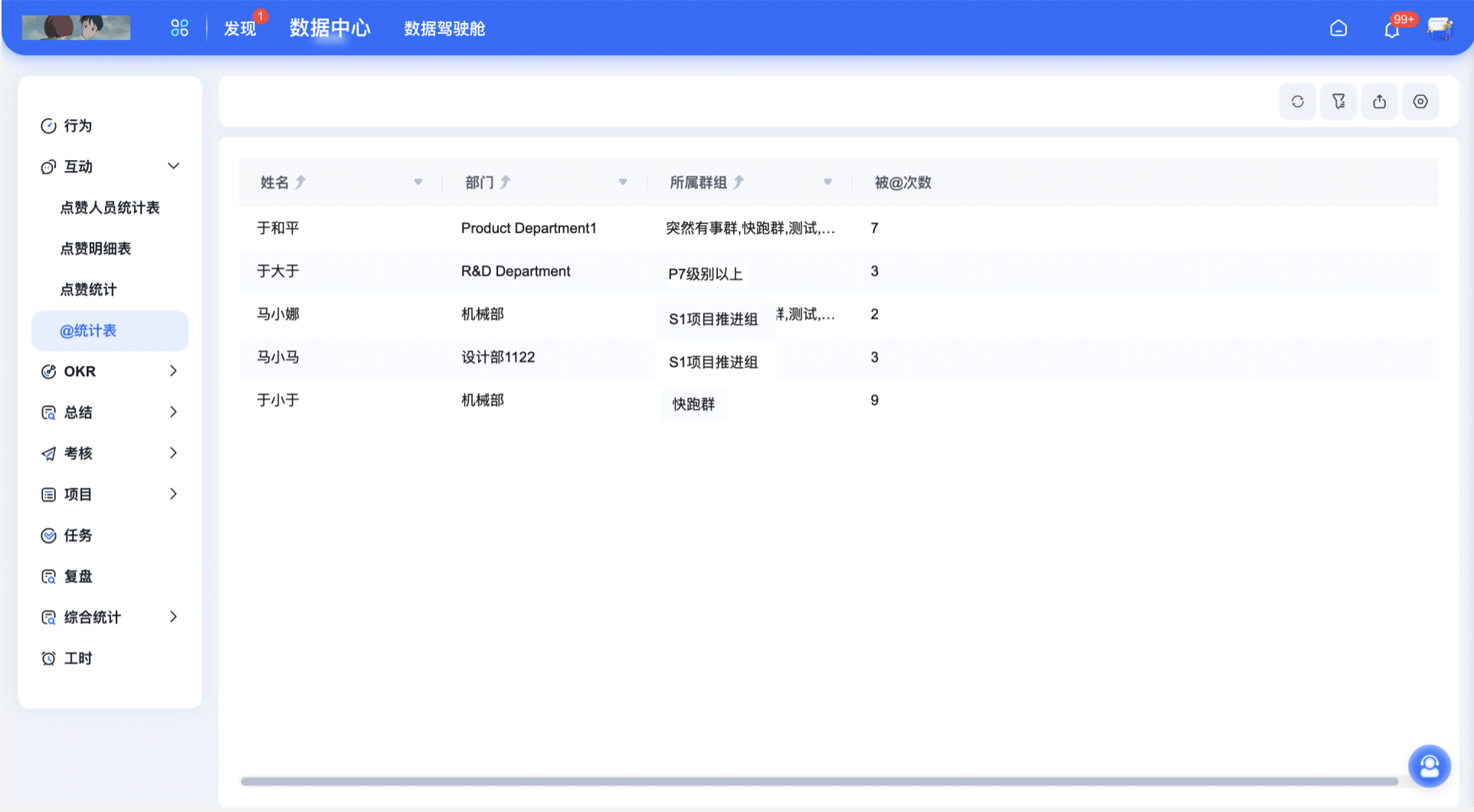
Task: Select the row name 于和平
Action: (278, 228)
